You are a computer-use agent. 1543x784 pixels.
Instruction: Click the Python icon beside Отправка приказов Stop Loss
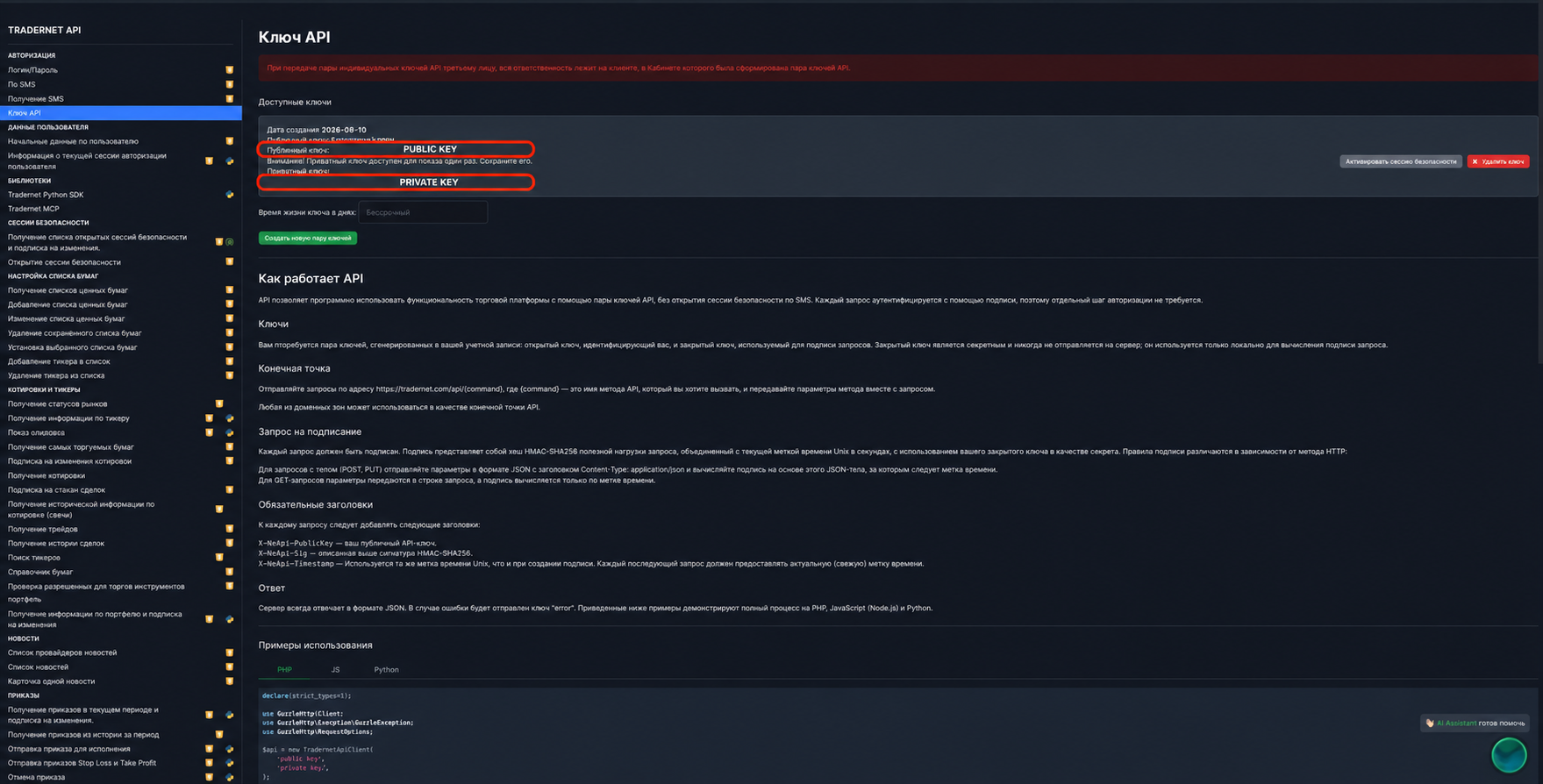230,763
